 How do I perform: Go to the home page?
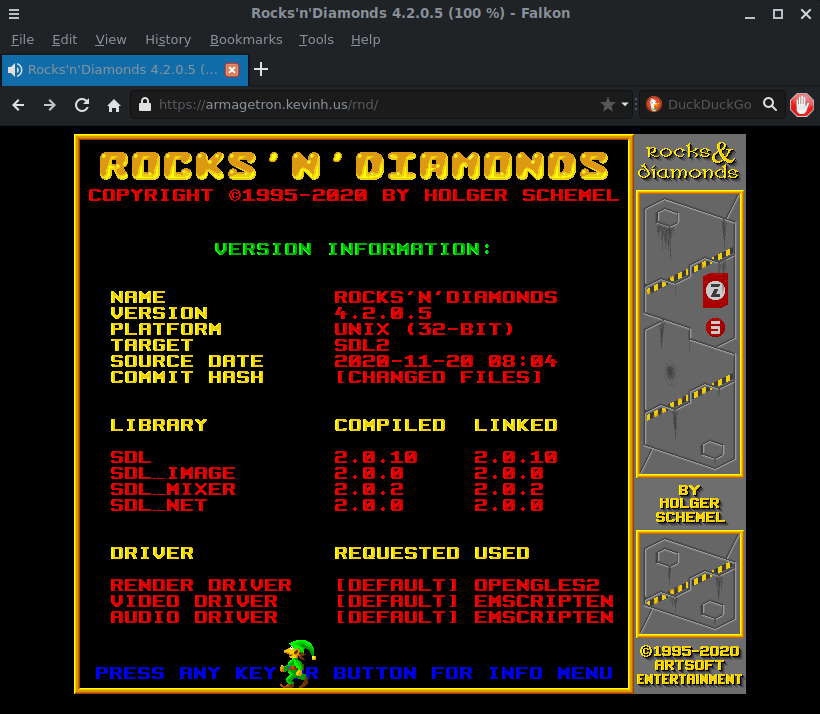pyautogui.click(x=113, y=105)
